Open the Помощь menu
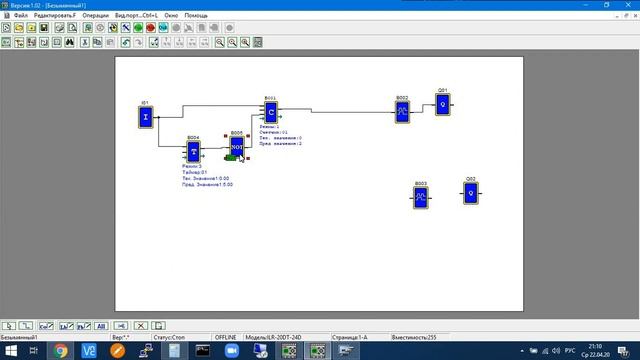640x360 pixels. click(x=196, y=16)
